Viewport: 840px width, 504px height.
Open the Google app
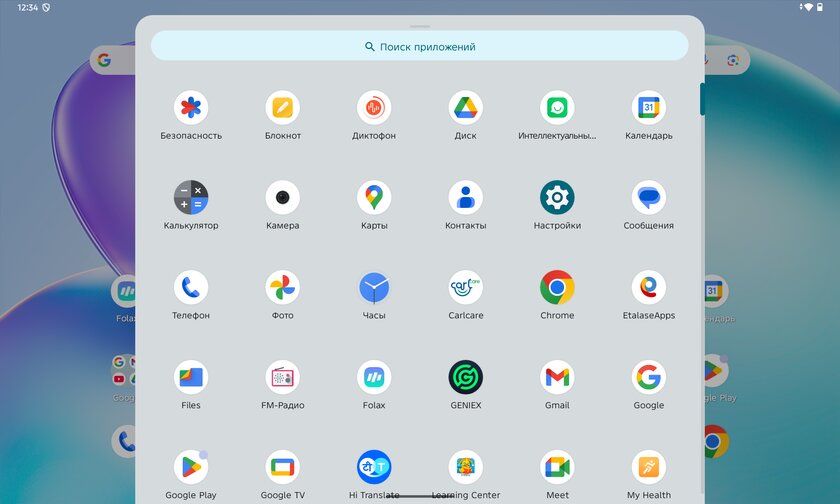pyautogui.click(x=649, y=378)
